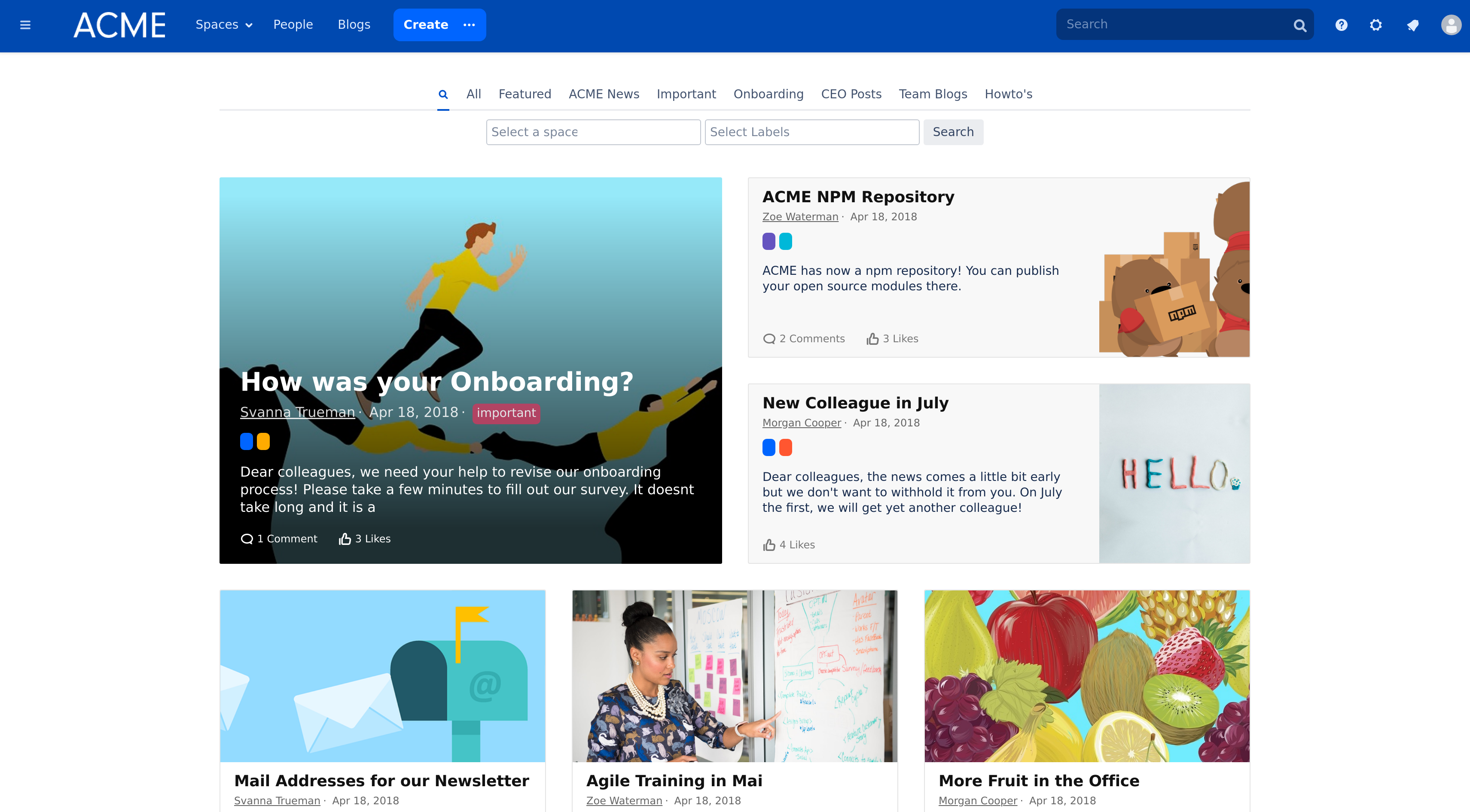The height and width of the screenshot is (812, 1470).
Task: Click comment bubble on Onboarding post
Action: point(247,538)
